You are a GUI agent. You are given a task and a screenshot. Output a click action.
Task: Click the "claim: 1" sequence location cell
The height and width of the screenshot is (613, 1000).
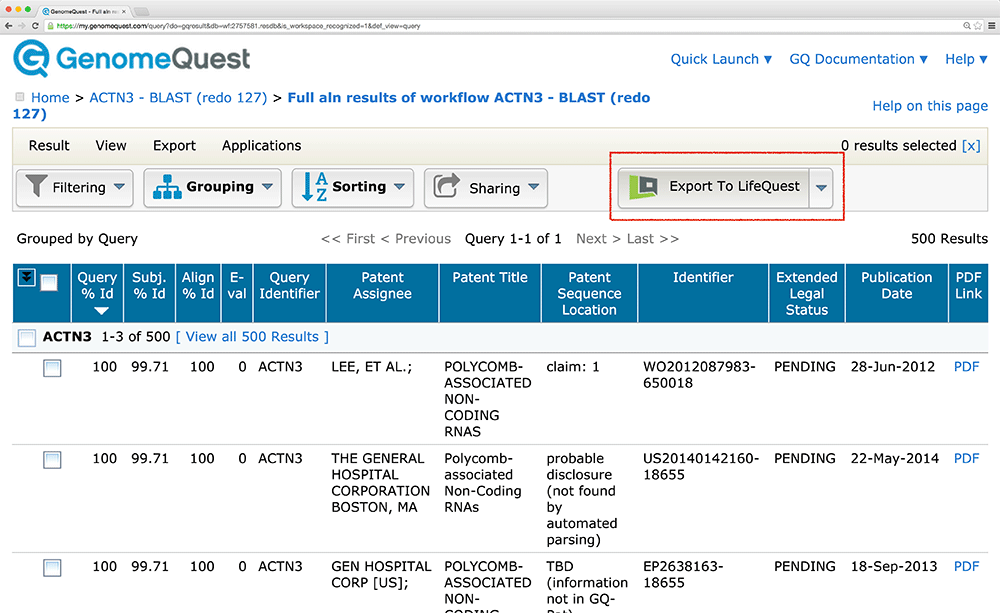[x=573, y=367]
